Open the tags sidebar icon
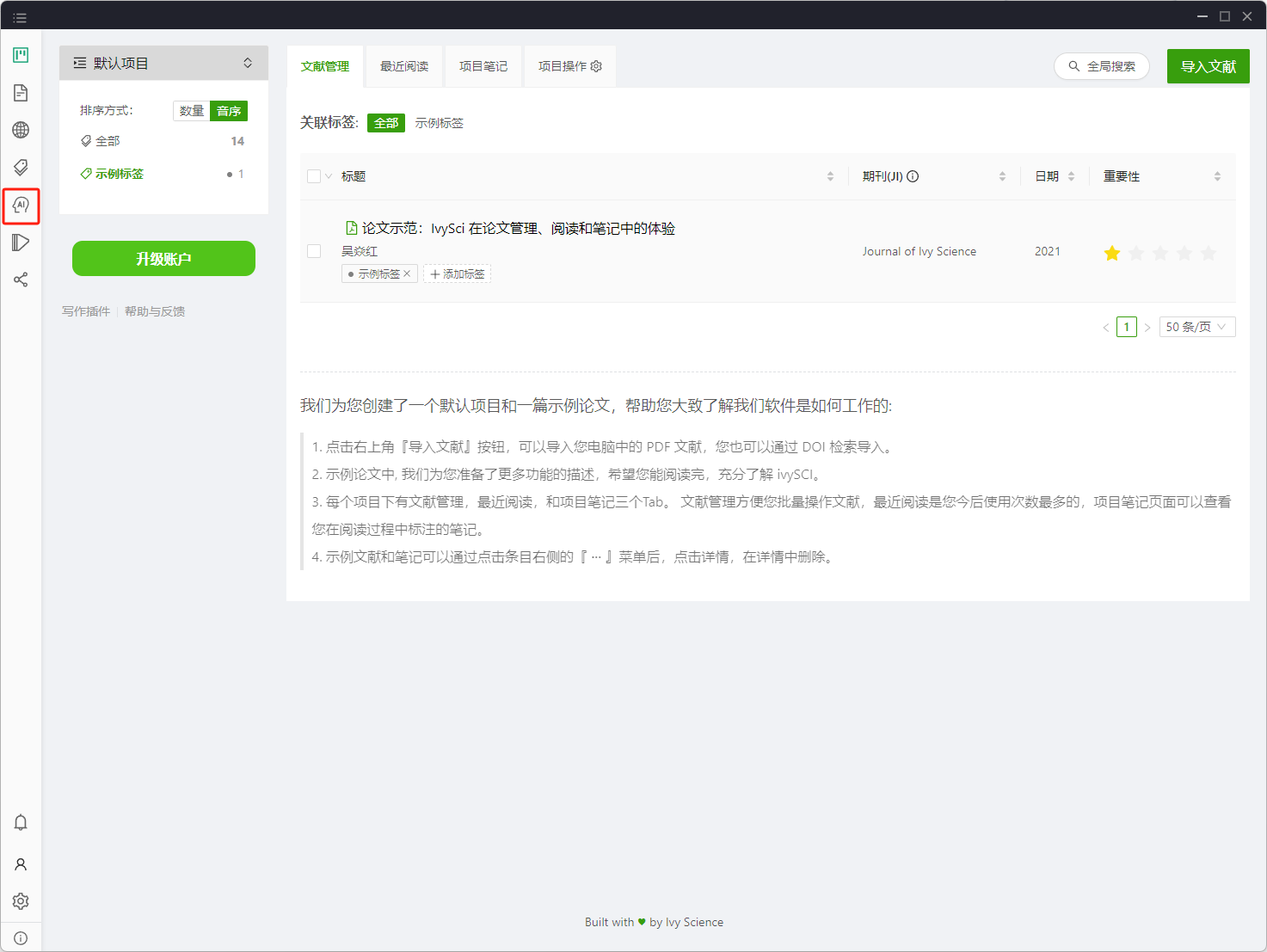 tap(21, 167)
